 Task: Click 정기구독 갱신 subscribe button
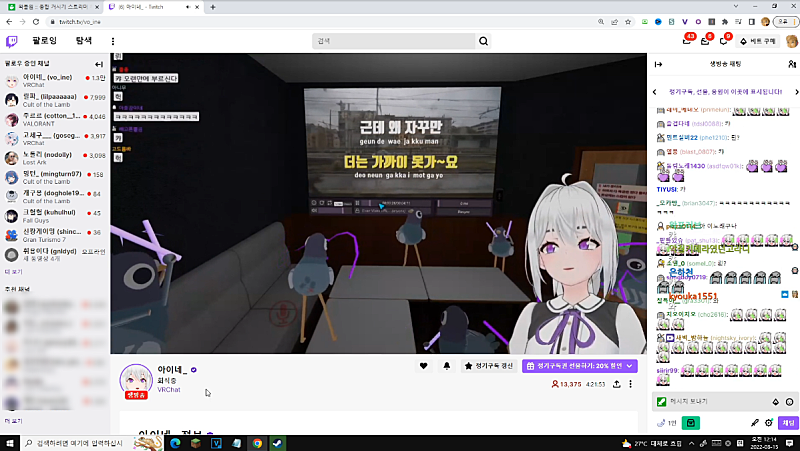[x=489, y=366]
